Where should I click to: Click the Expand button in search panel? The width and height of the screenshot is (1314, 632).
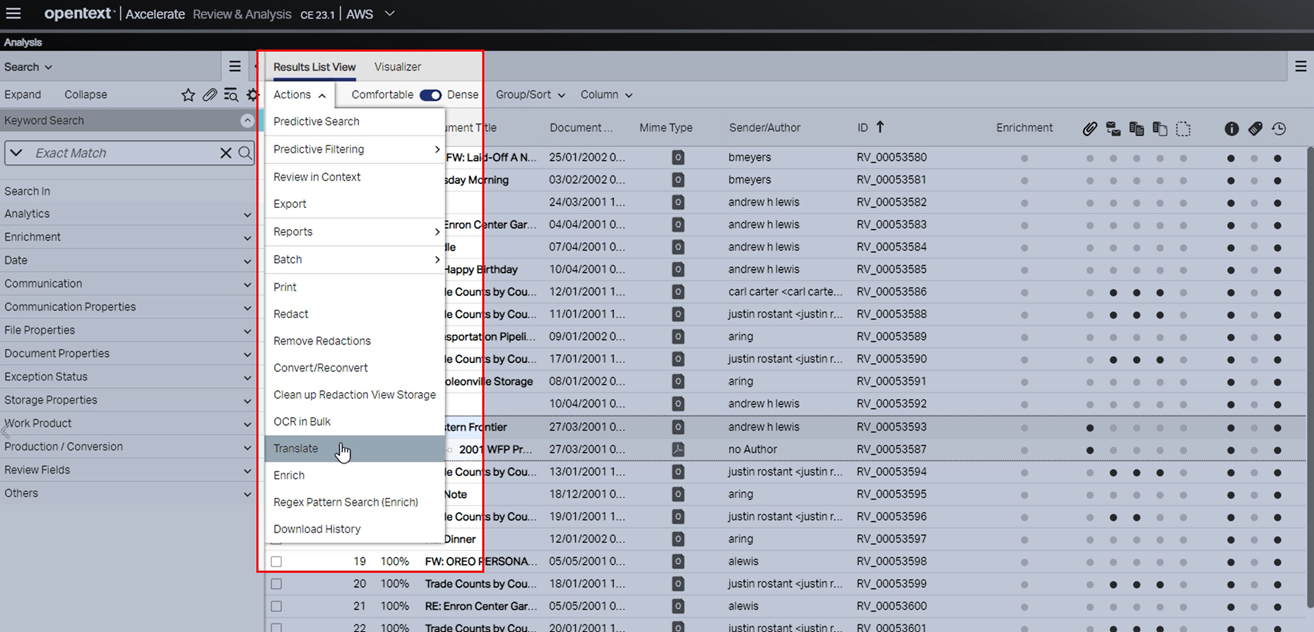[x=23, y=95]
